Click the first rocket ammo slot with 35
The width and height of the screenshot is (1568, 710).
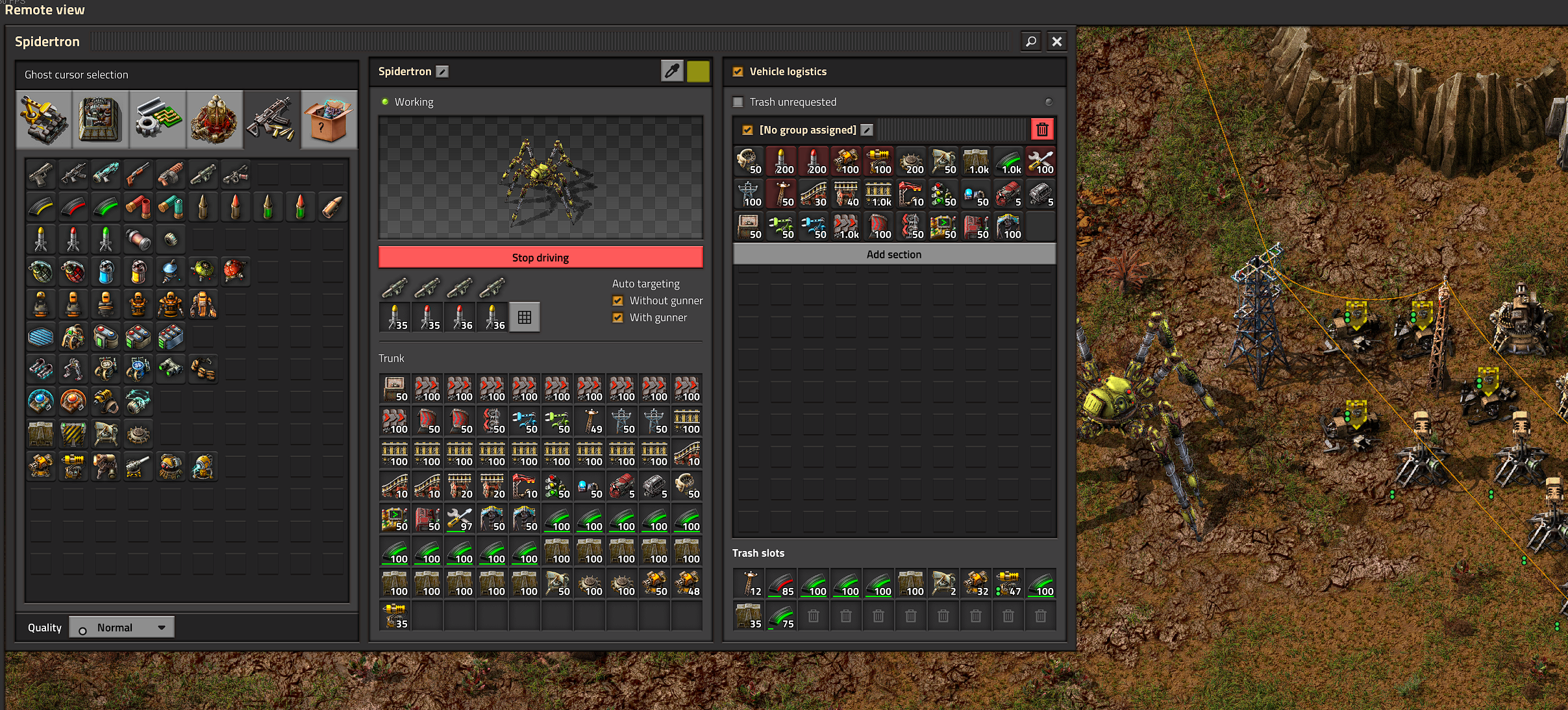[395, 317]
